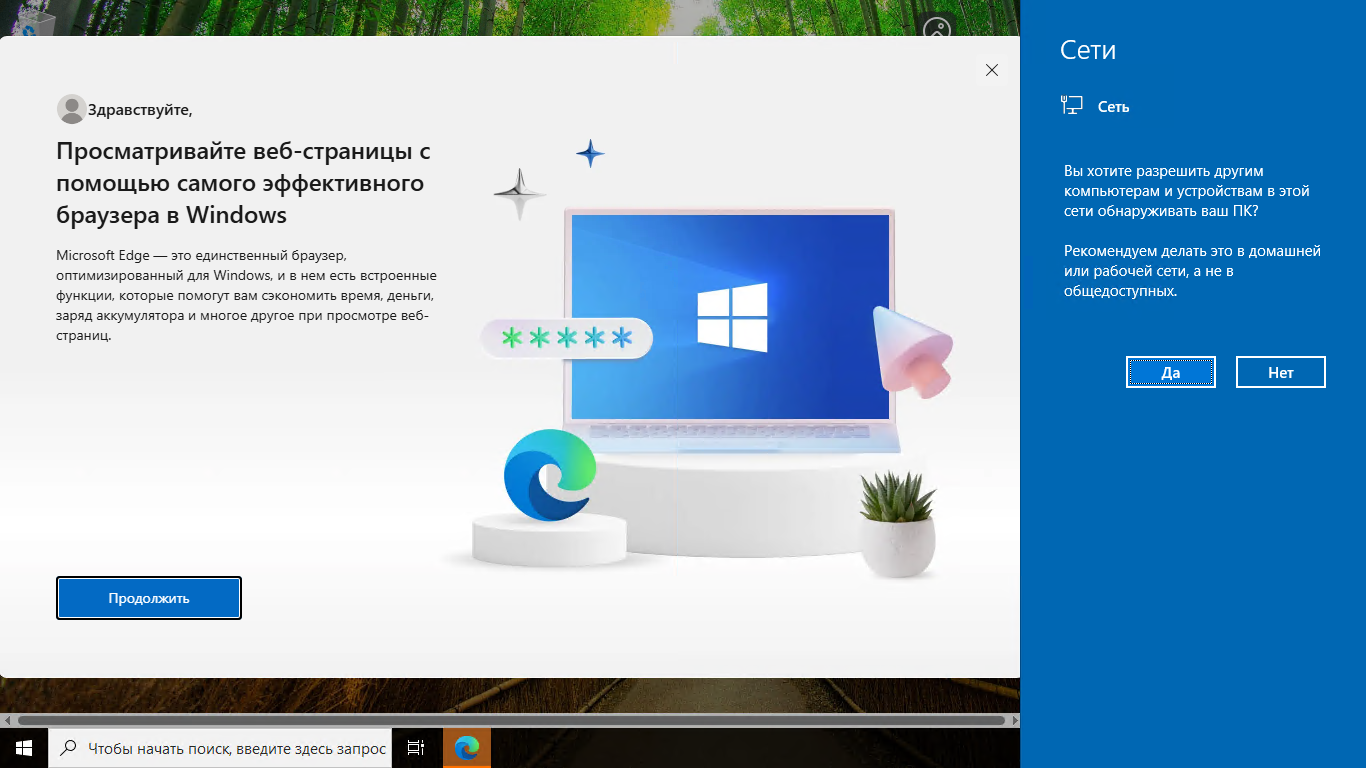This screenshot has height=768, width=1366.
Task: Click the Windows logo on the laptop picture
Action: click(733, 317)
